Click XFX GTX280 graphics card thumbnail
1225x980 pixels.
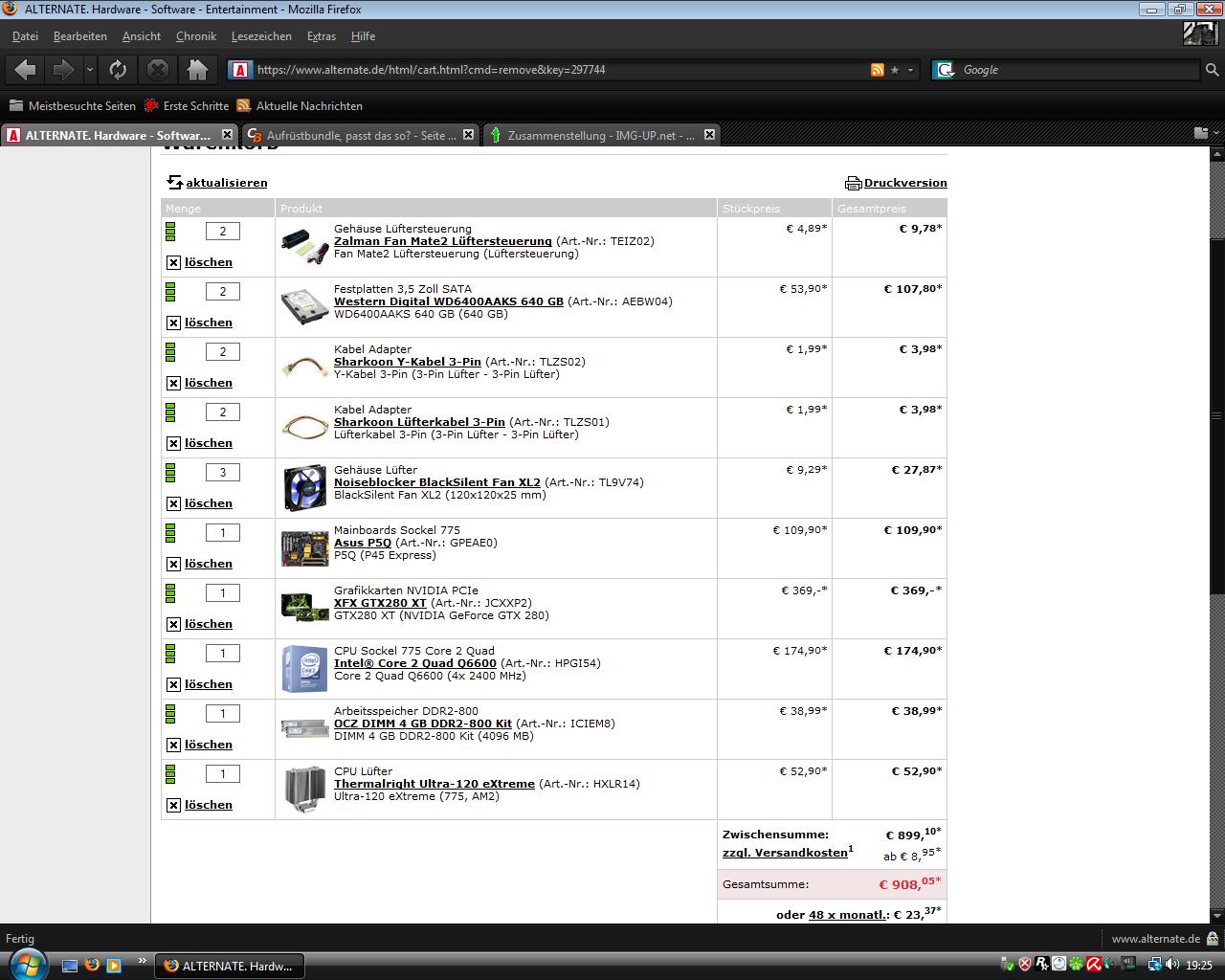tap(304, 608)
